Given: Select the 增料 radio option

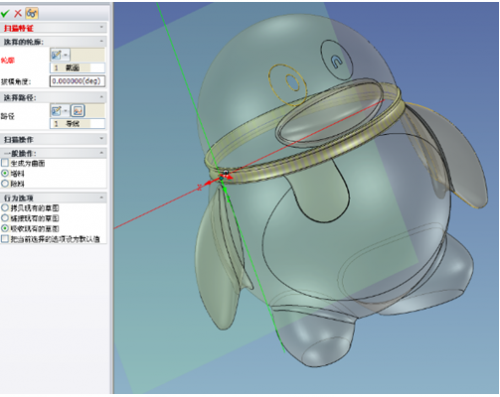Looking at the screenshot, I should tap(5, 173).
